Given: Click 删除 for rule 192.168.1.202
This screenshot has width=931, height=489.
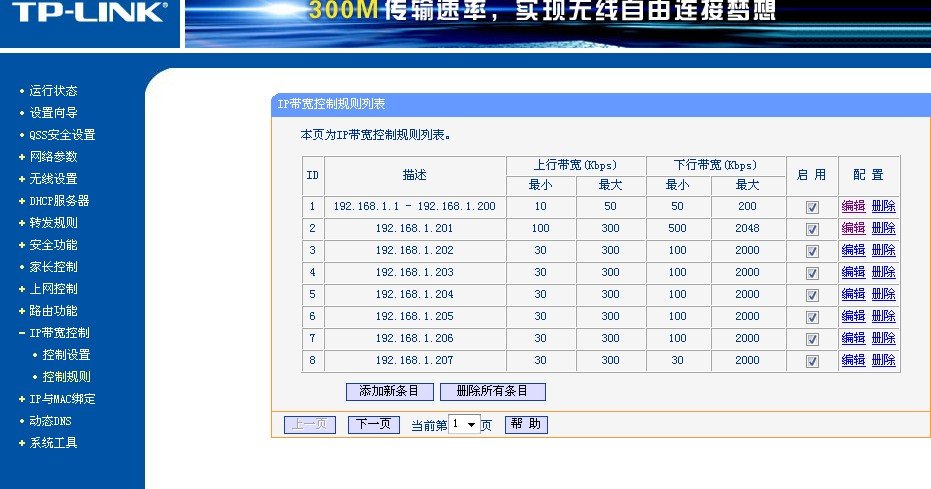Looking at the screenshot, I should [x=884, y=250].
